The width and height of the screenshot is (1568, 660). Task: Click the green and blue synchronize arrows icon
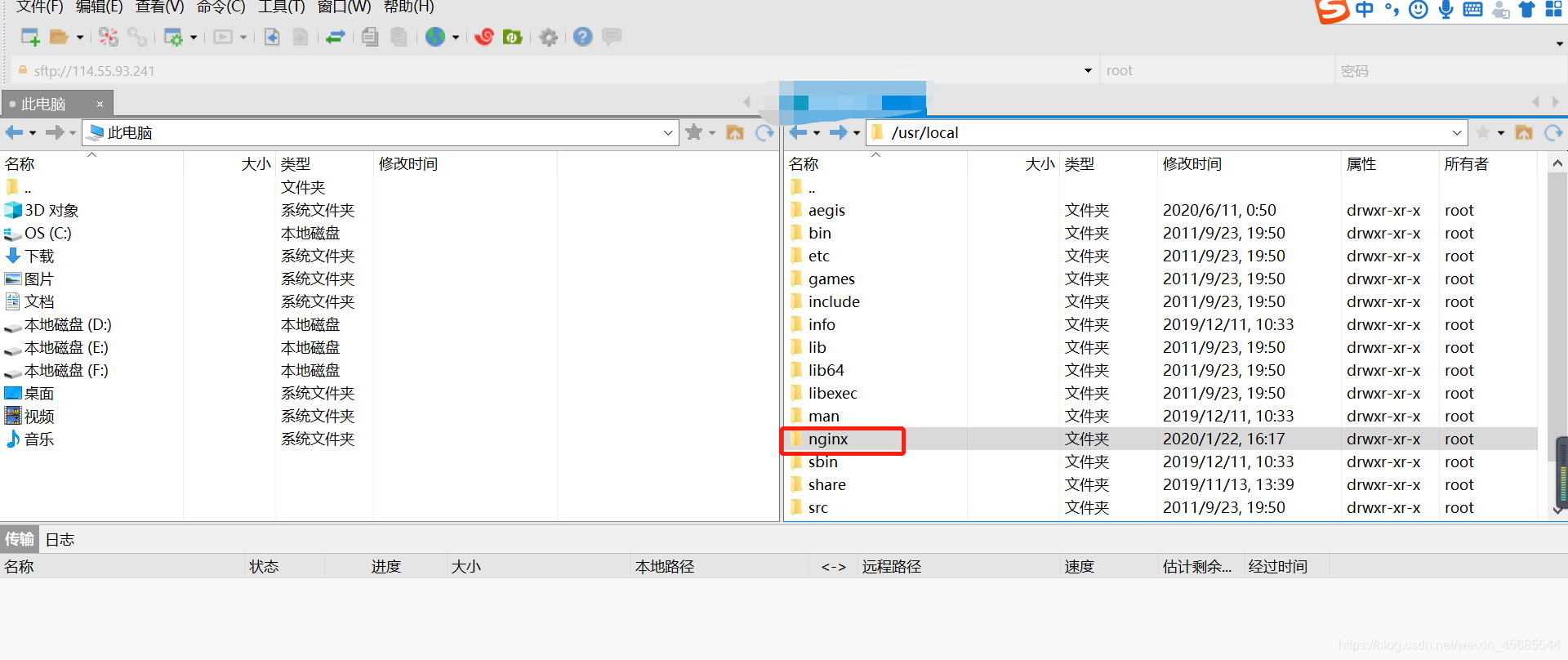(335, 37)
